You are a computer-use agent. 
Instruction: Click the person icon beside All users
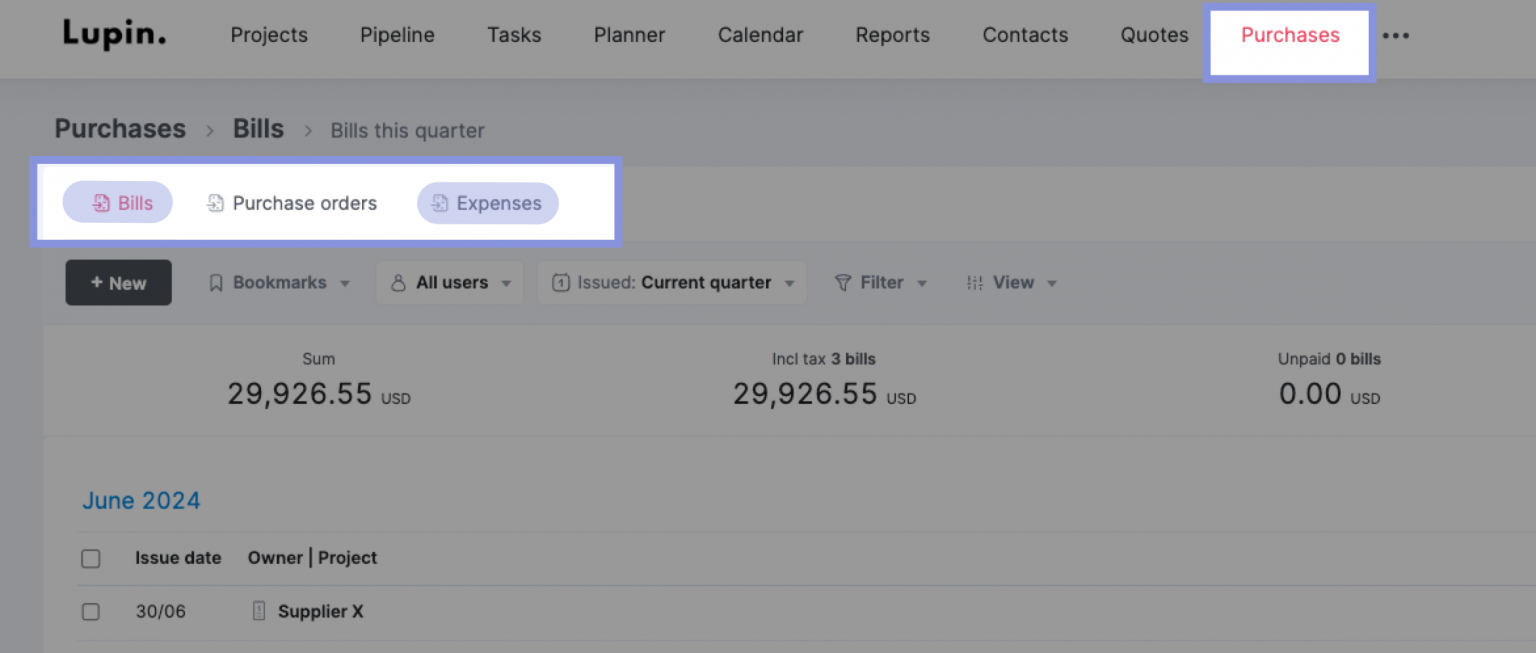[399, 282]
